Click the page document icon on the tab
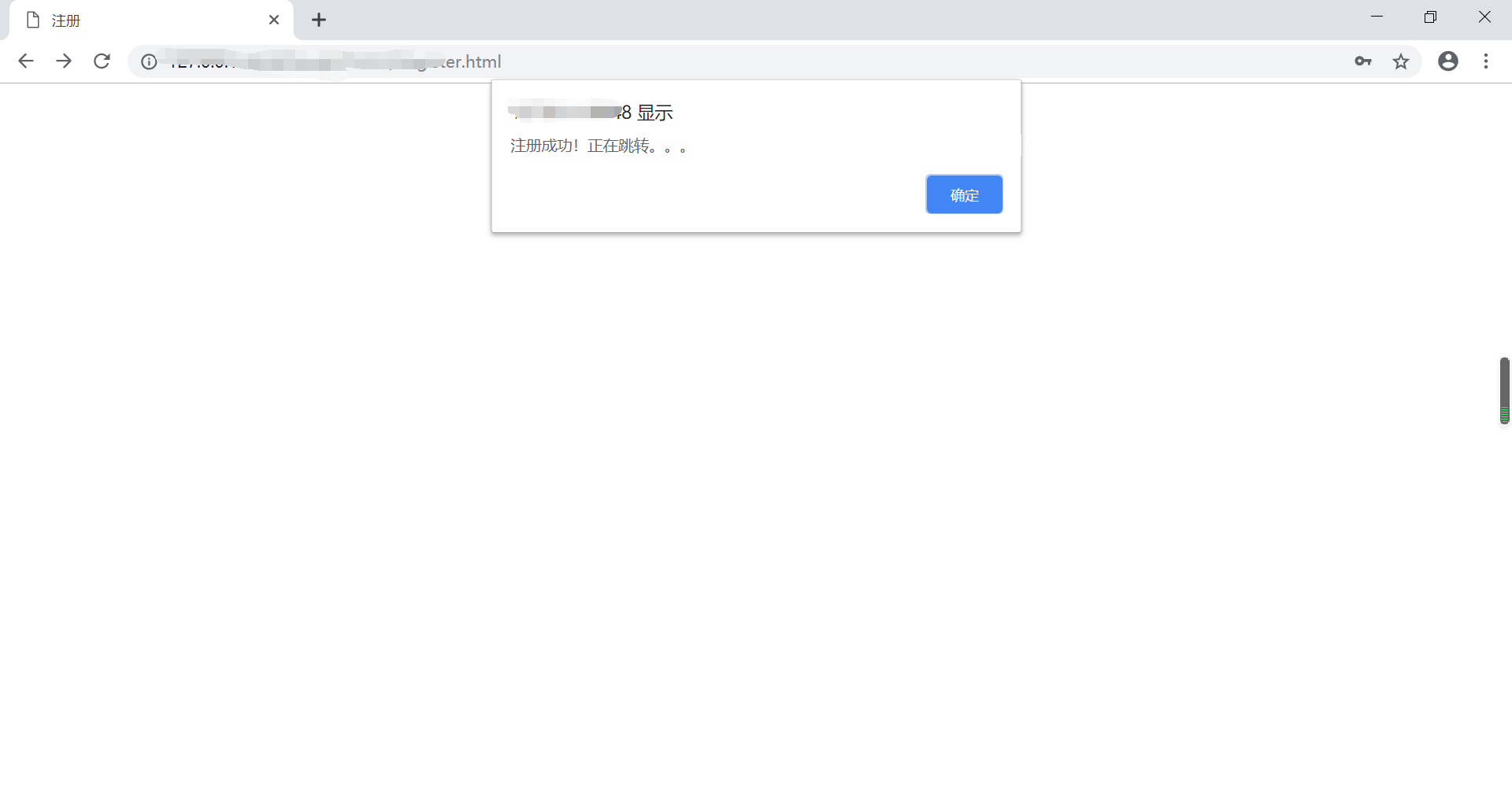Image resolution: width=1512 pixels, height=803 pixels. tap(32, 20)
